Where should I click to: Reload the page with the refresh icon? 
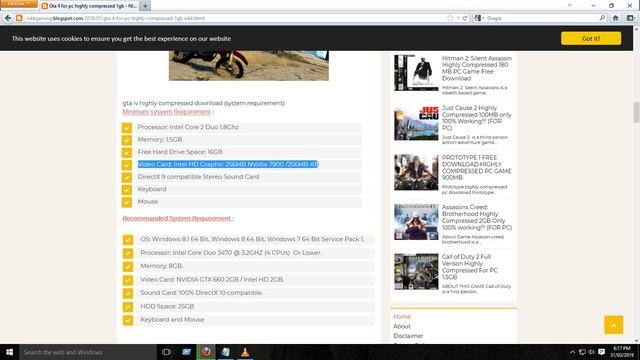click(465, 18)
